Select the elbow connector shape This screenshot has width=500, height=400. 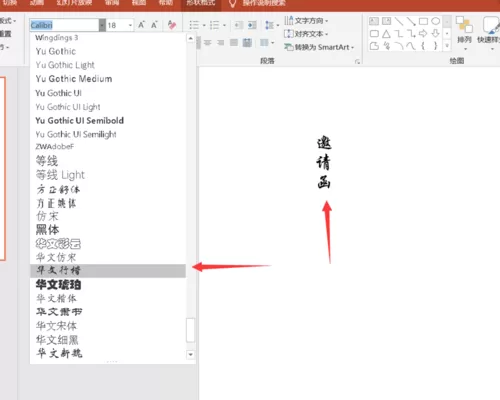pos(399,34)
